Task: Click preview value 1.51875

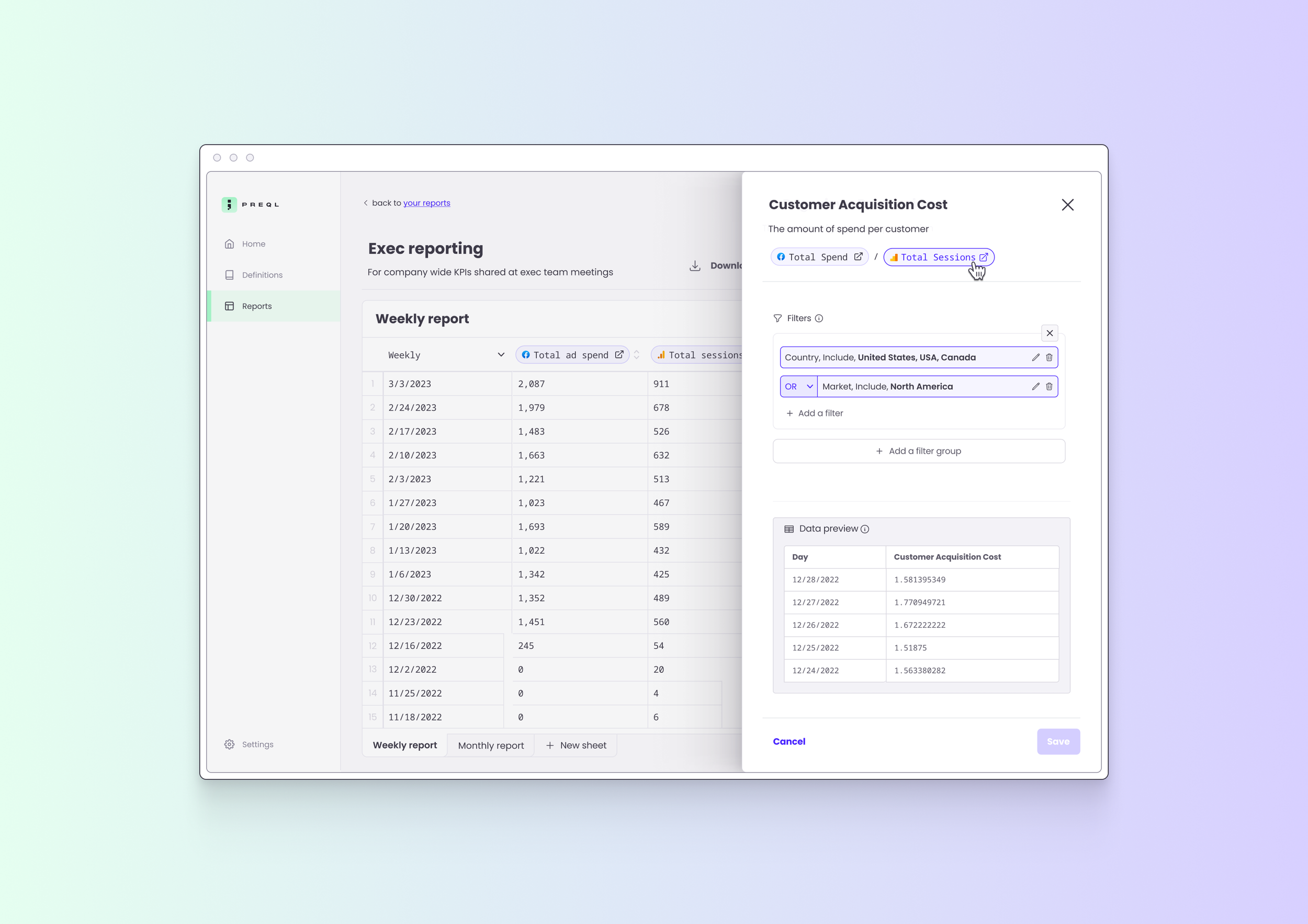Action: point(910,648)
